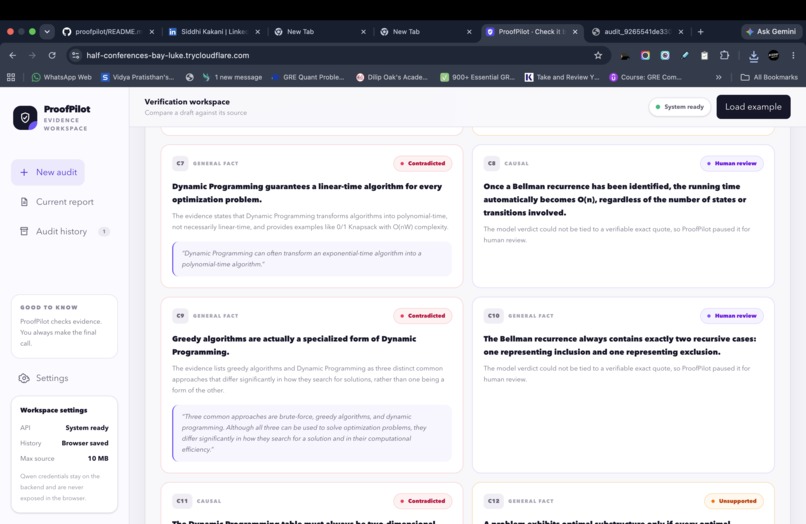
Task: Open the GRE Quant Problems bookmark
Action: click(308, 78)
